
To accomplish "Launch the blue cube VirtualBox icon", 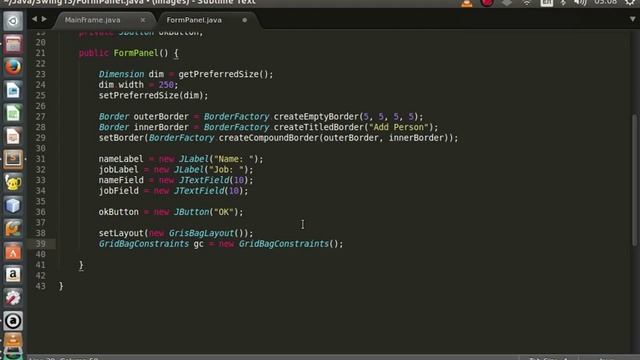I will pyautogui.click(x=13, y=205).
